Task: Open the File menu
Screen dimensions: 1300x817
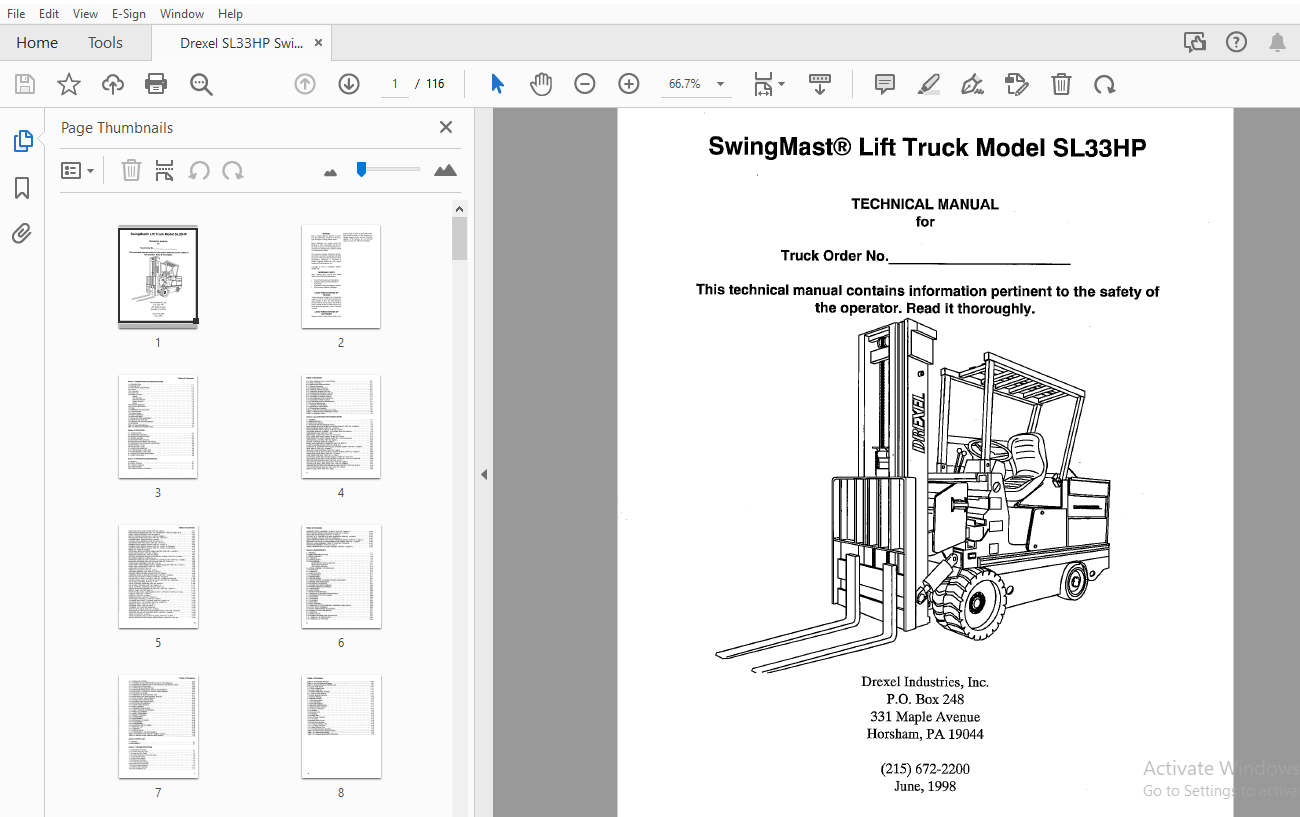Action: (x=16, y=14)
